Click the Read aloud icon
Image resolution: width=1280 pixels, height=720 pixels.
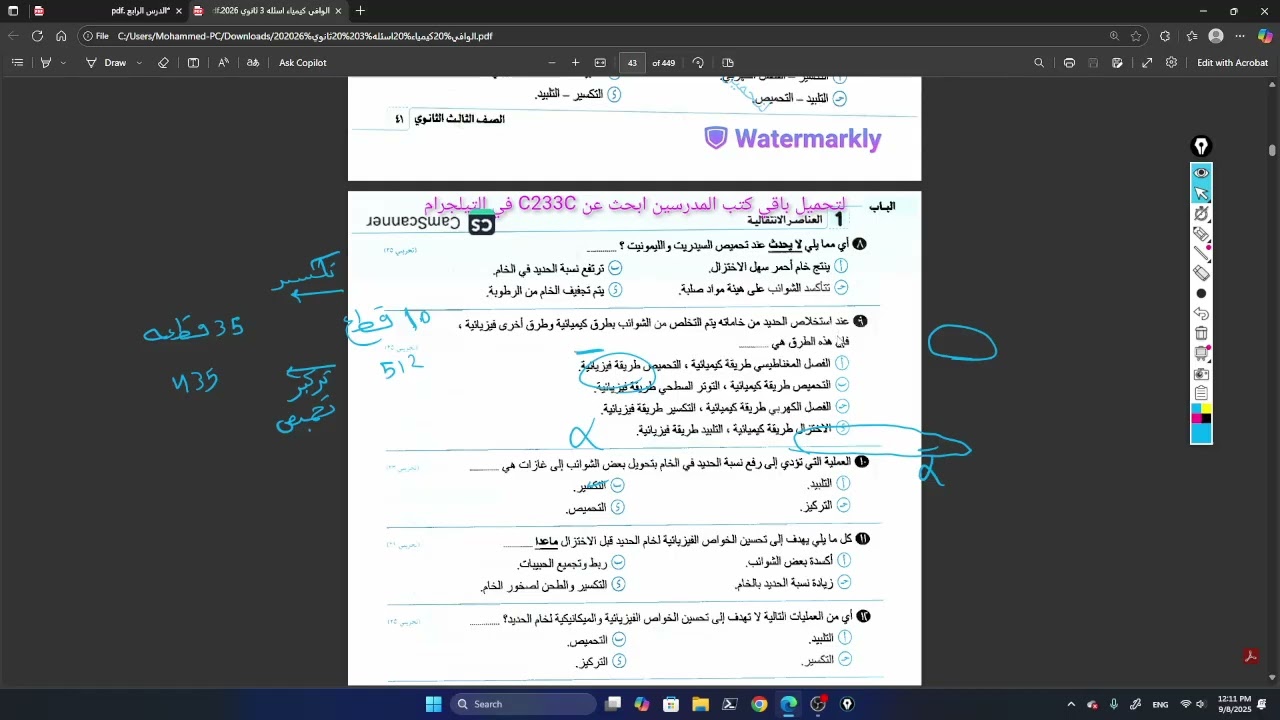pos(223,62)
